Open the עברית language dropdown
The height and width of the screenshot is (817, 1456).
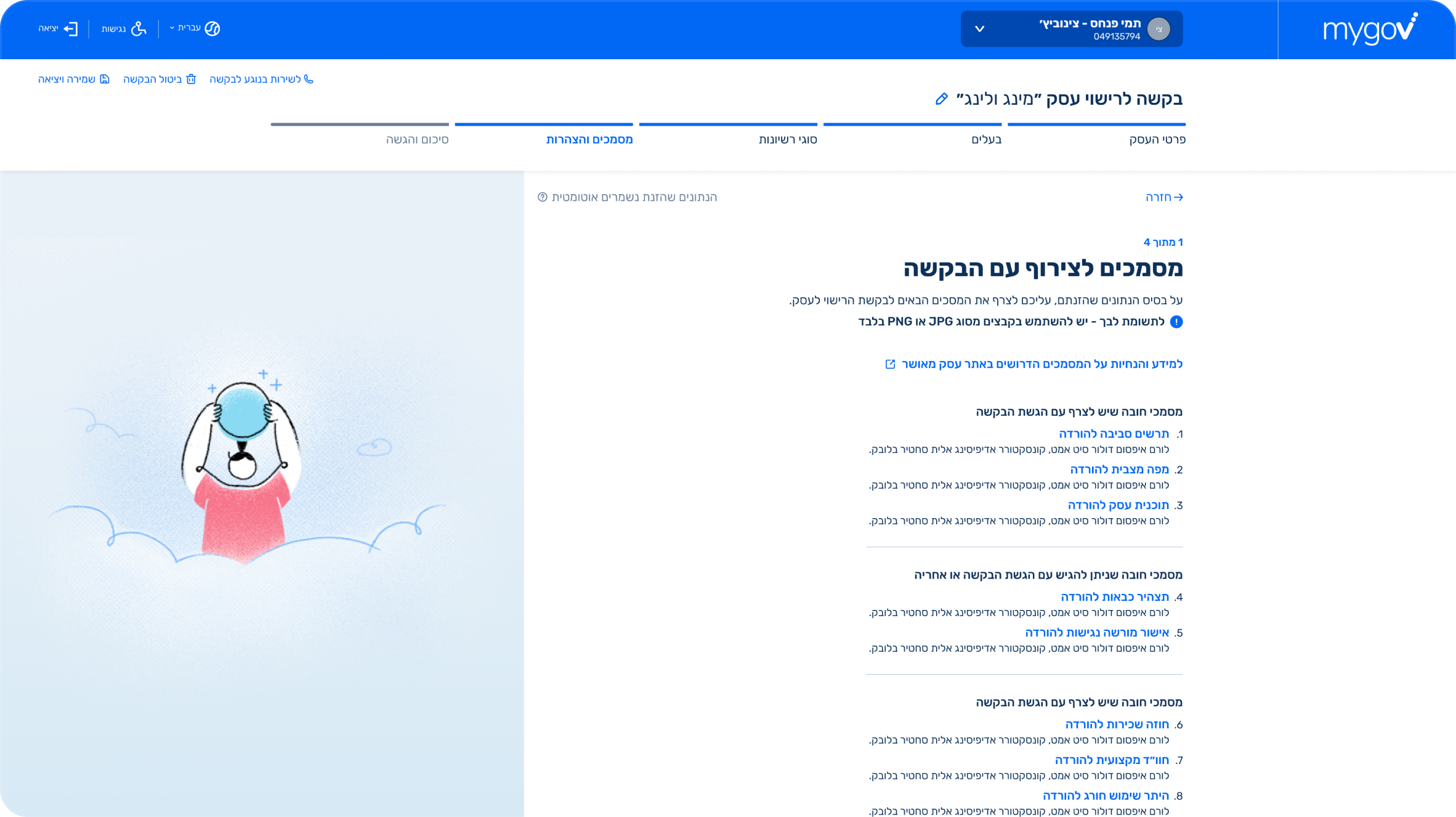pyautogui.click(x=185, y=28)
